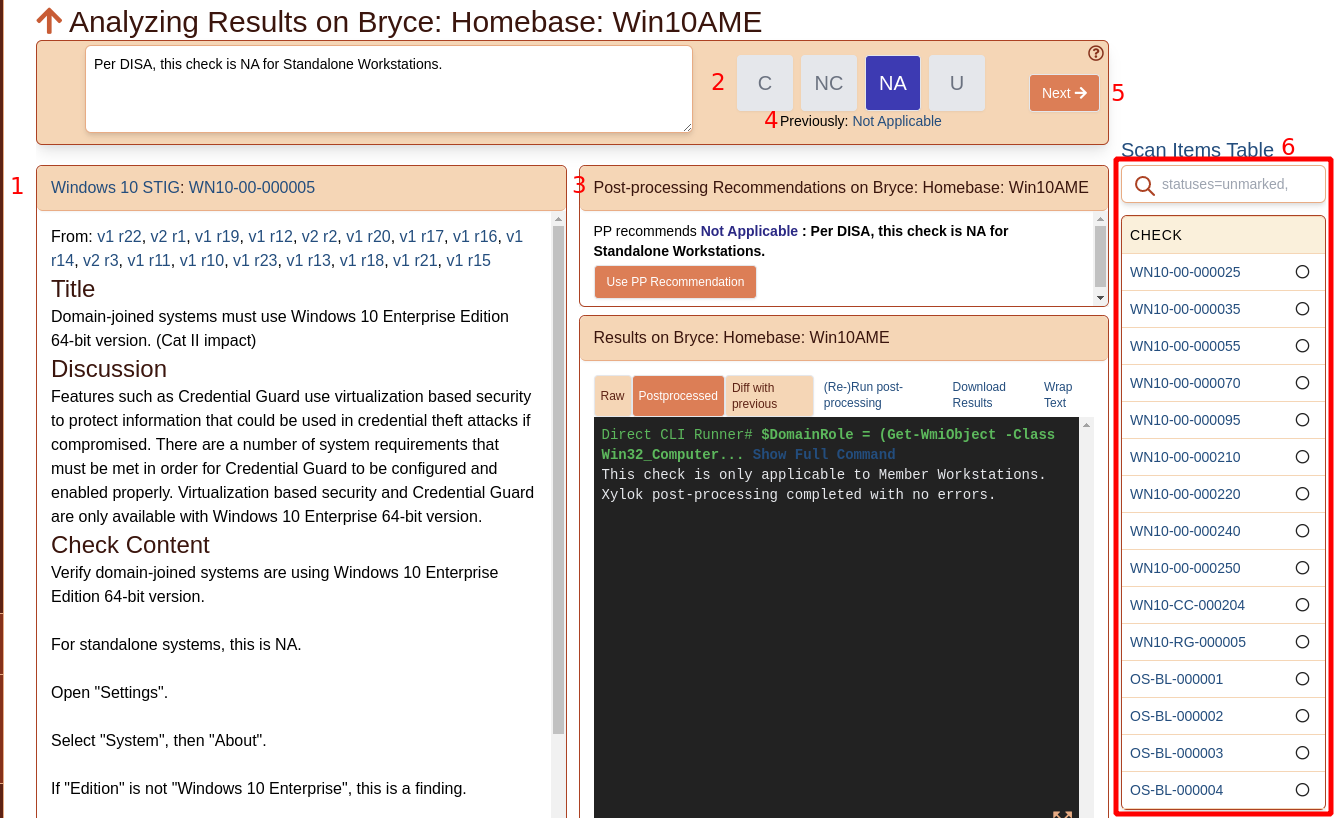Viewport: 1337px width, 818px height.
Task: Open the Previously: Not Applicable link
Action: pyautogui.click(x=897, y=121)
